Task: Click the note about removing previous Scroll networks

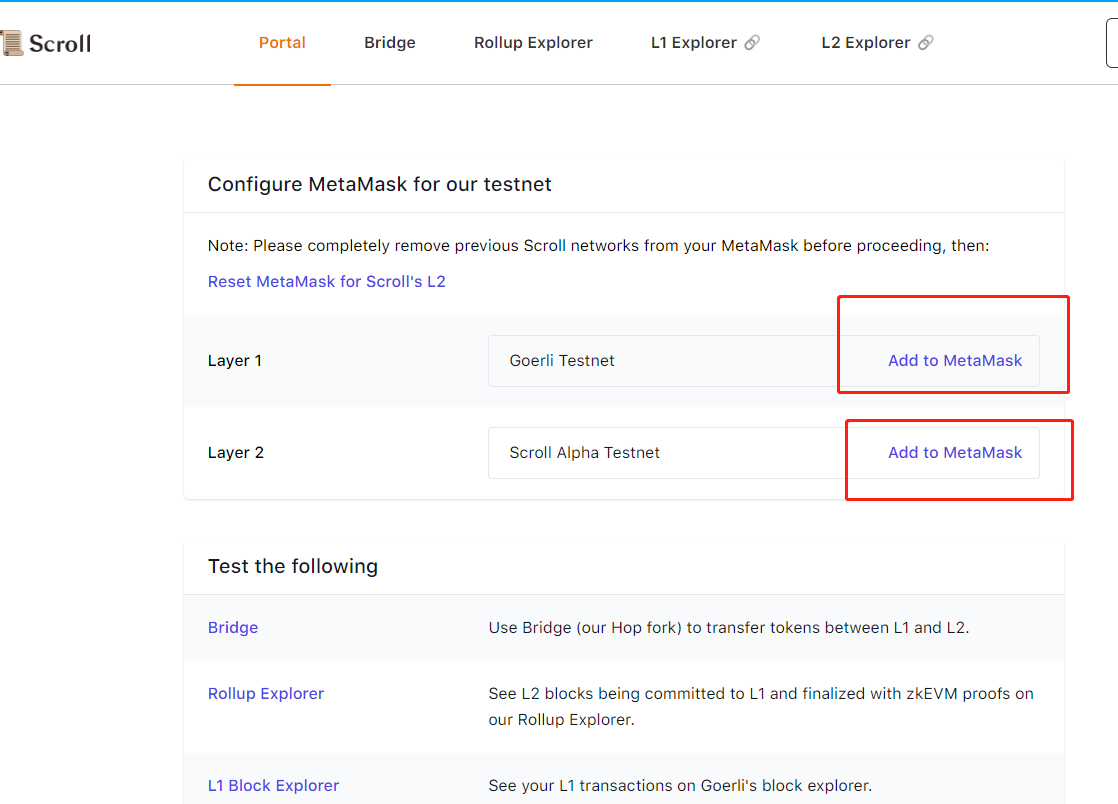Action: tap(598, 246)
